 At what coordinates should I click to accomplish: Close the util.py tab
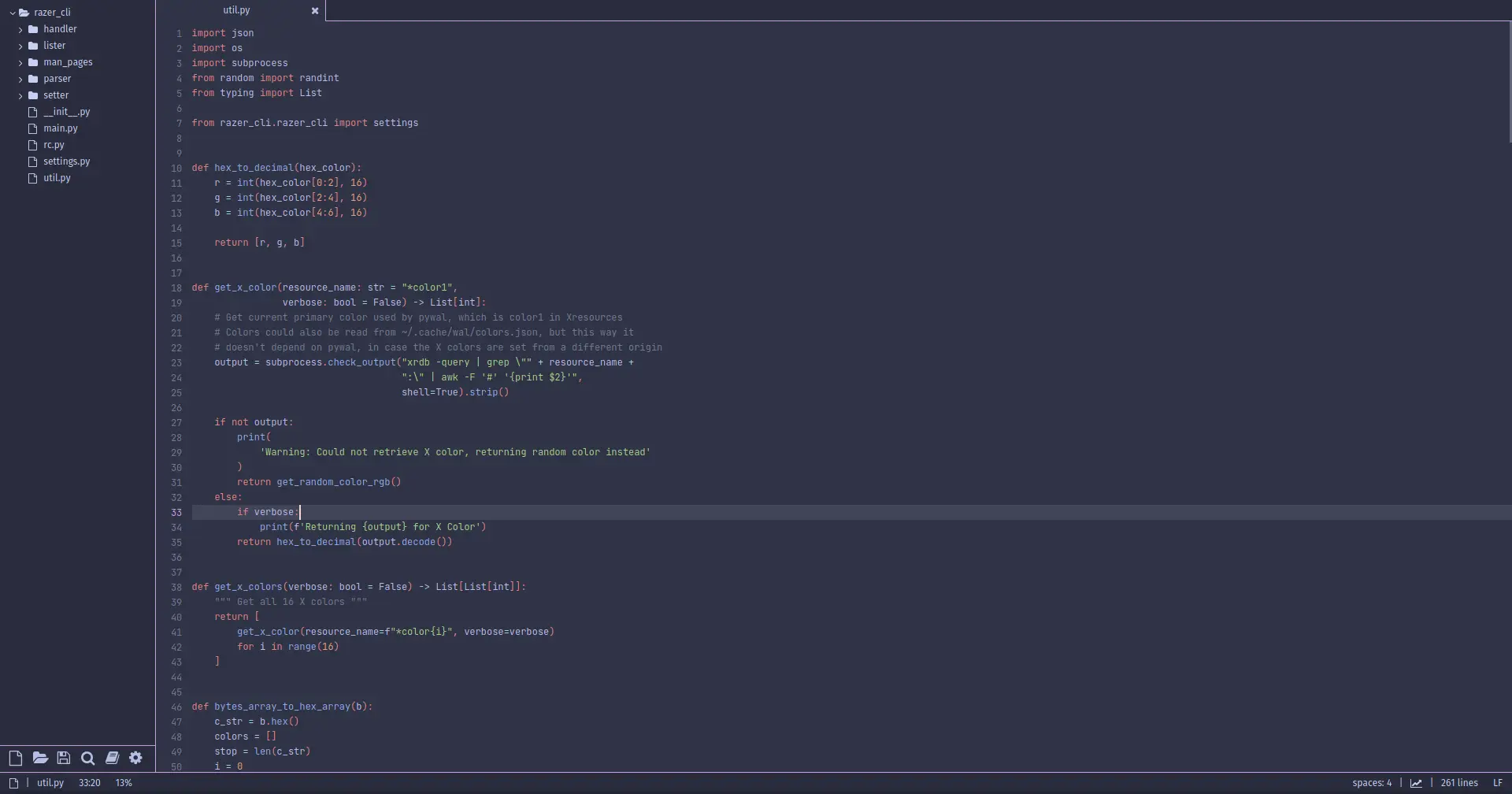(315, 10)
